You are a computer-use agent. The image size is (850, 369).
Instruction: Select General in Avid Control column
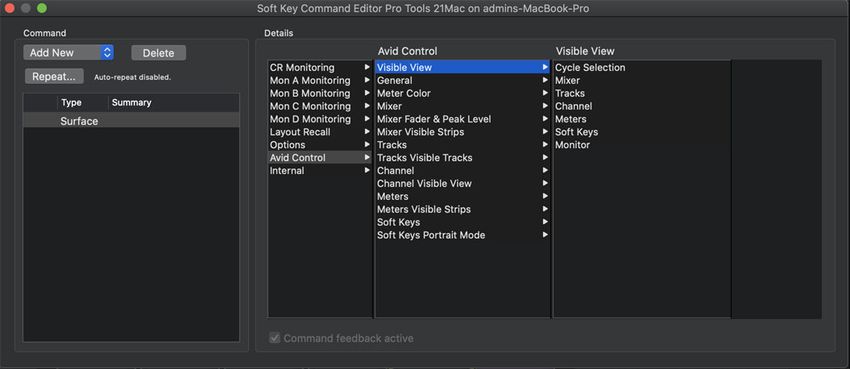462,80
